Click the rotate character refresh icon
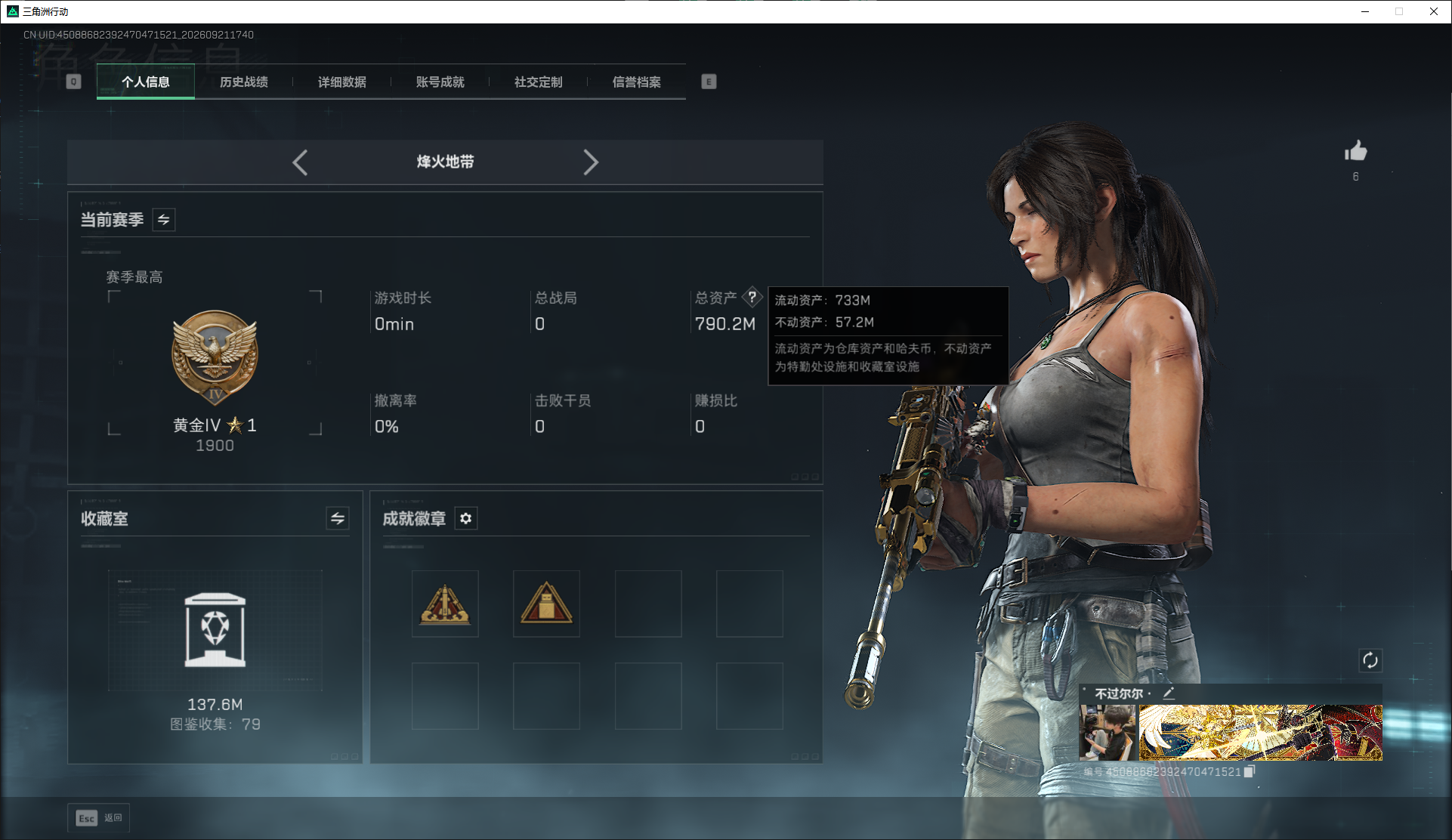 (x=1370, y=660)
